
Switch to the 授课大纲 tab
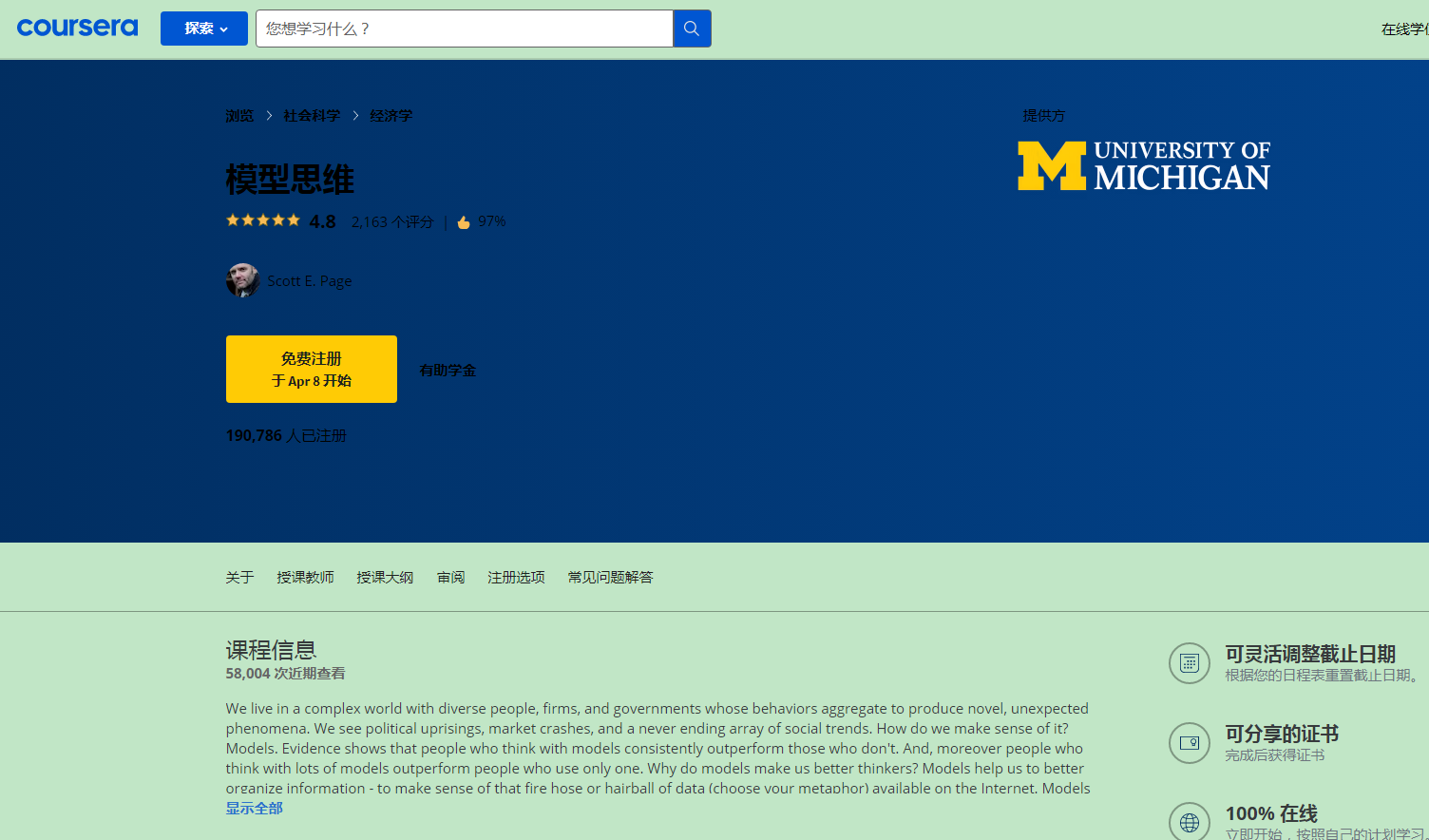385,578
